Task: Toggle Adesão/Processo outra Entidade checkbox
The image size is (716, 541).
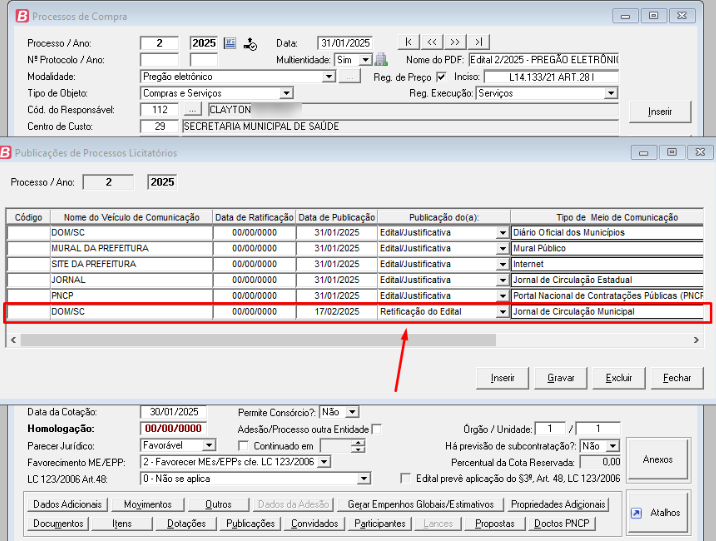Action: pyautogui.click(x=376, y=429)
